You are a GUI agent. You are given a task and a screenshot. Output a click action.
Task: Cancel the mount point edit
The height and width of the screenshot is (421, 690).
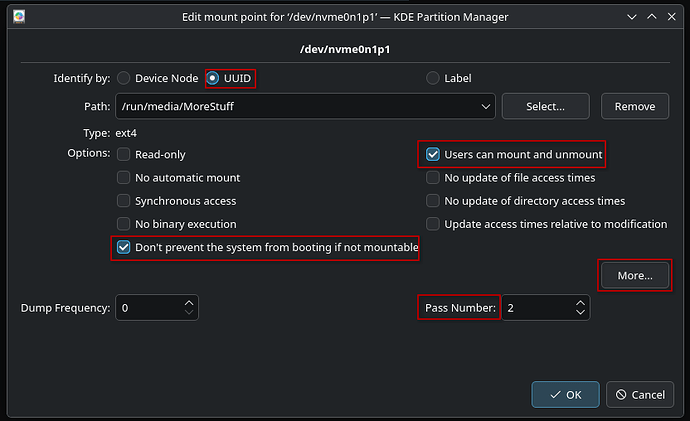640,395
